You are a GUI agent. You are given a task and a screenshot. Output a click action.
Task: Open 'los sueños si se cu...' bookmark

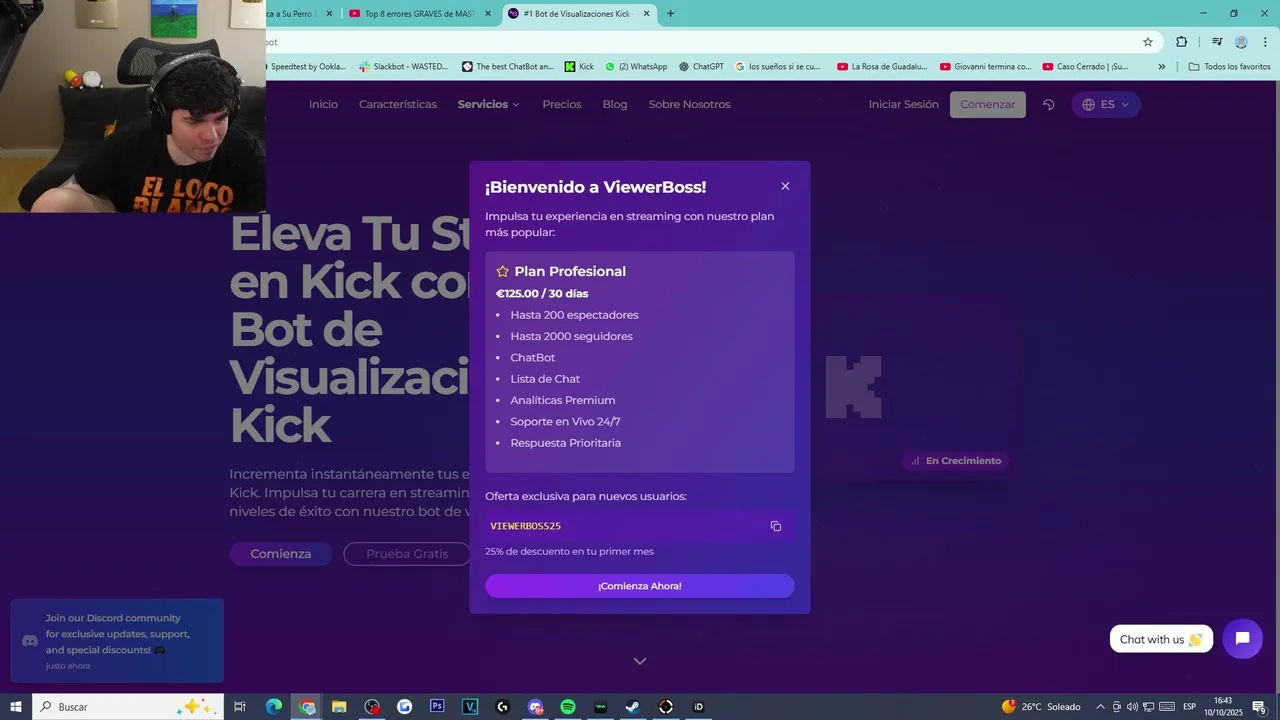pyautogui.click(x=778, y=67)
